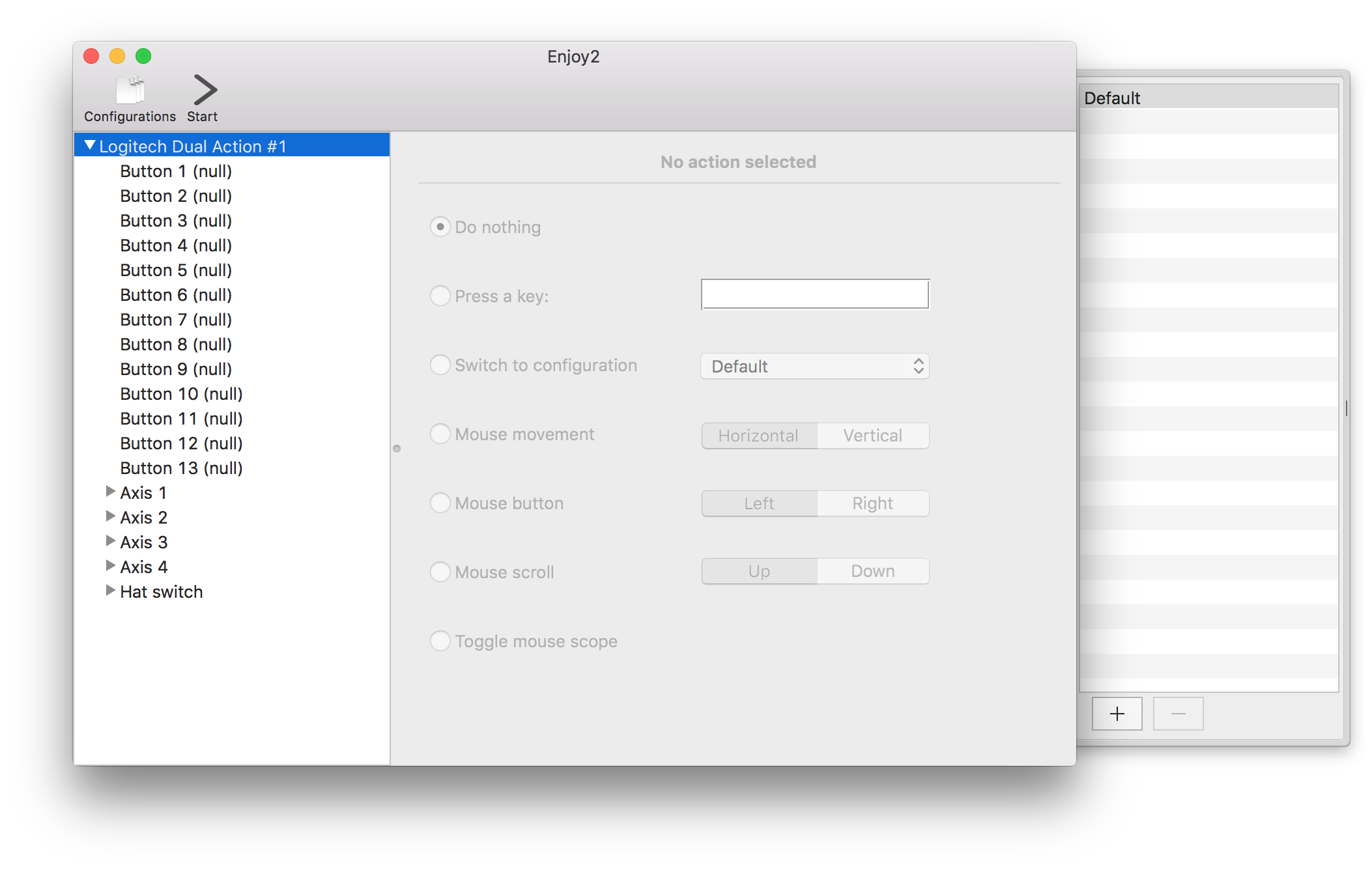Select Button 11 (null) row
Screen dimensions: 1372x870
[232, 419]
